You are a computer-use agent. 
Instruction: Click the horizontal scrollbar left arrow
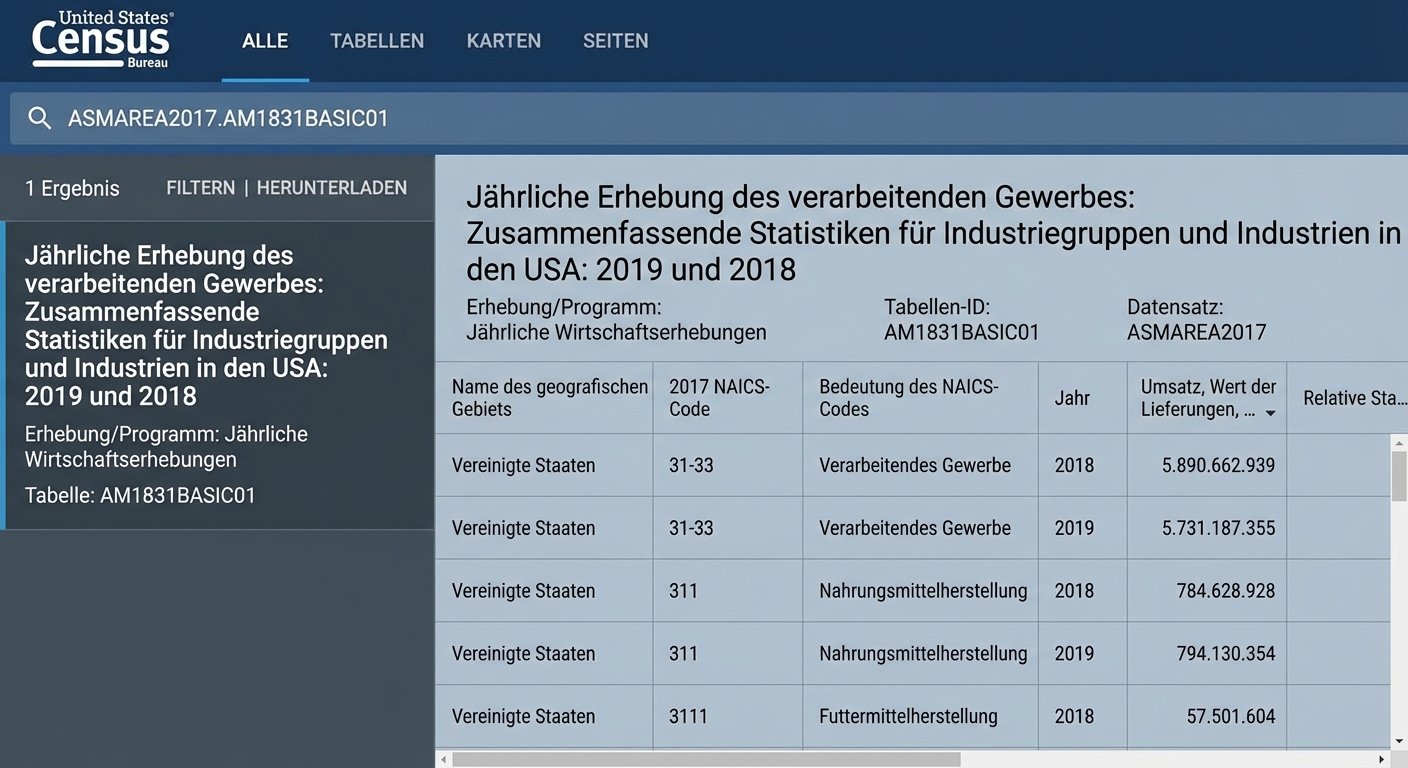443,760
